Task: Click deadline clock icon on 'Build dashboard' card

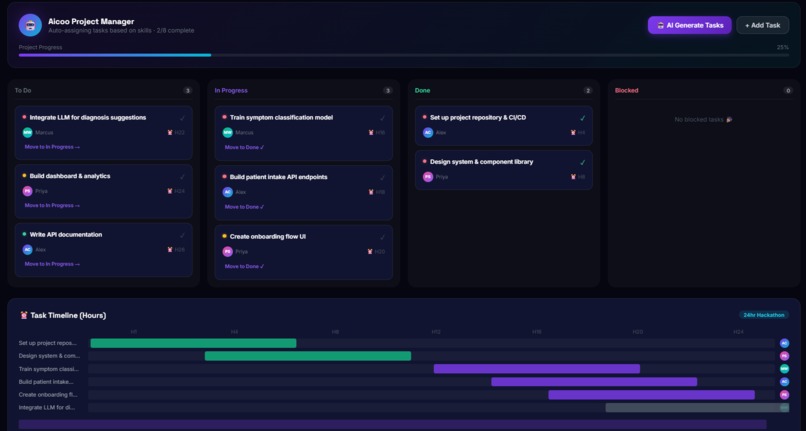Action: [x=170, y=191]
